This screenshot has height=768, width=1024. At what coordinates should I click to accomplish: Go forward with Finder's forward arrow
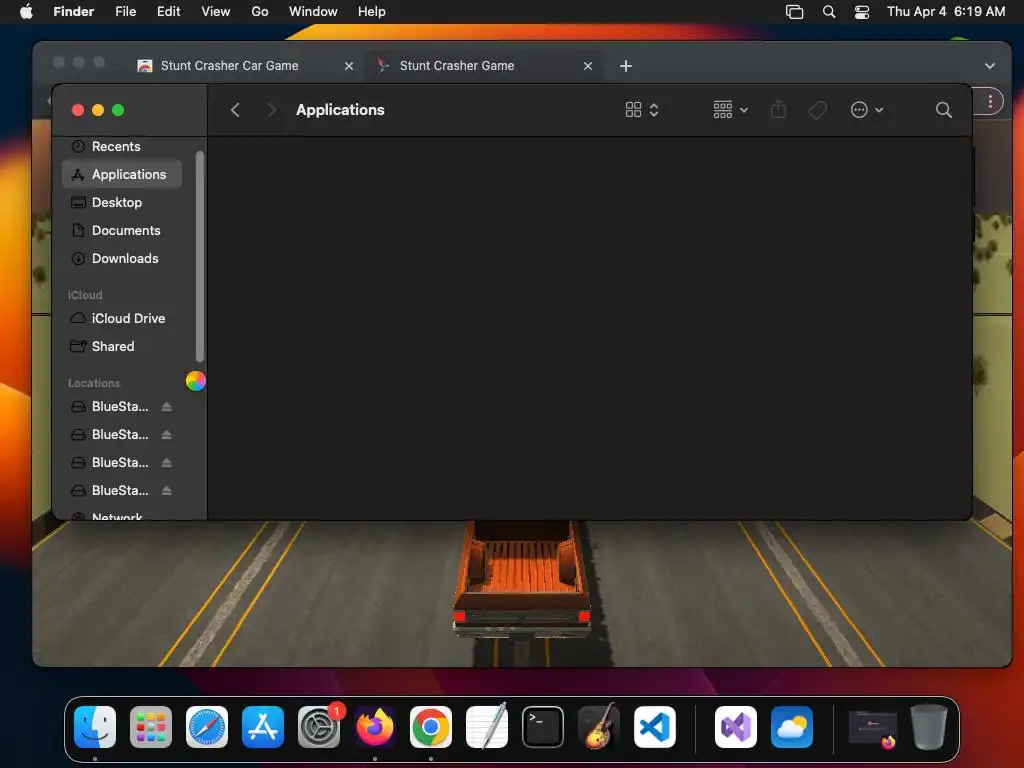(272, 110)
